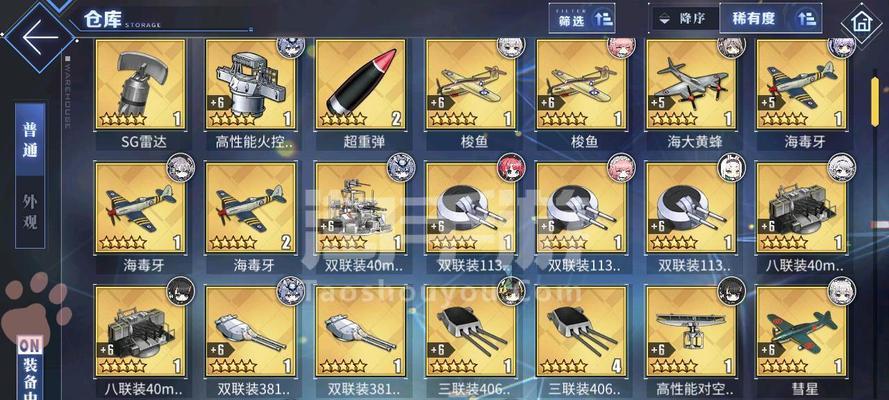
Task: Click the yellow scrollbar thumb
Action: [875, 120]
